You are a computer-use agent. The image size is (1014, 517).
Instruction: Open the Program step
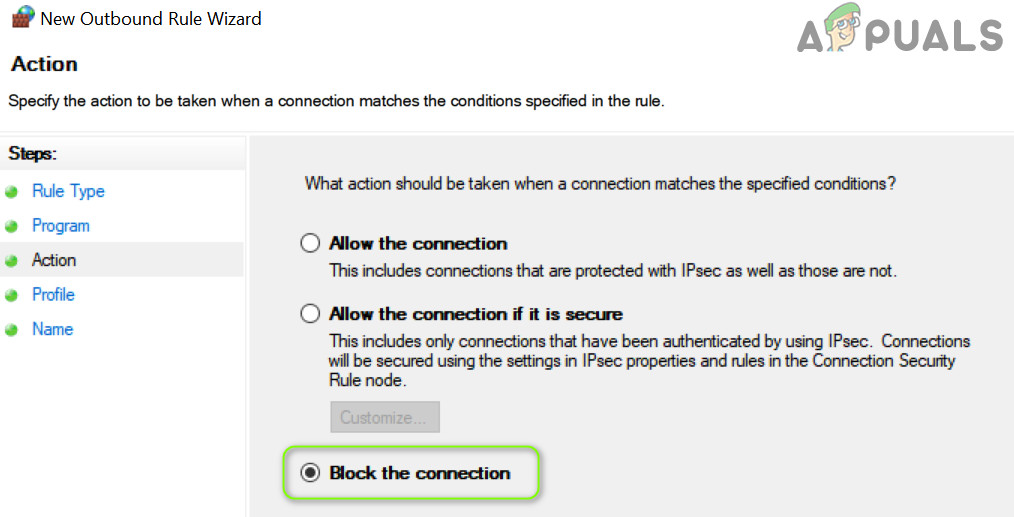61,226
